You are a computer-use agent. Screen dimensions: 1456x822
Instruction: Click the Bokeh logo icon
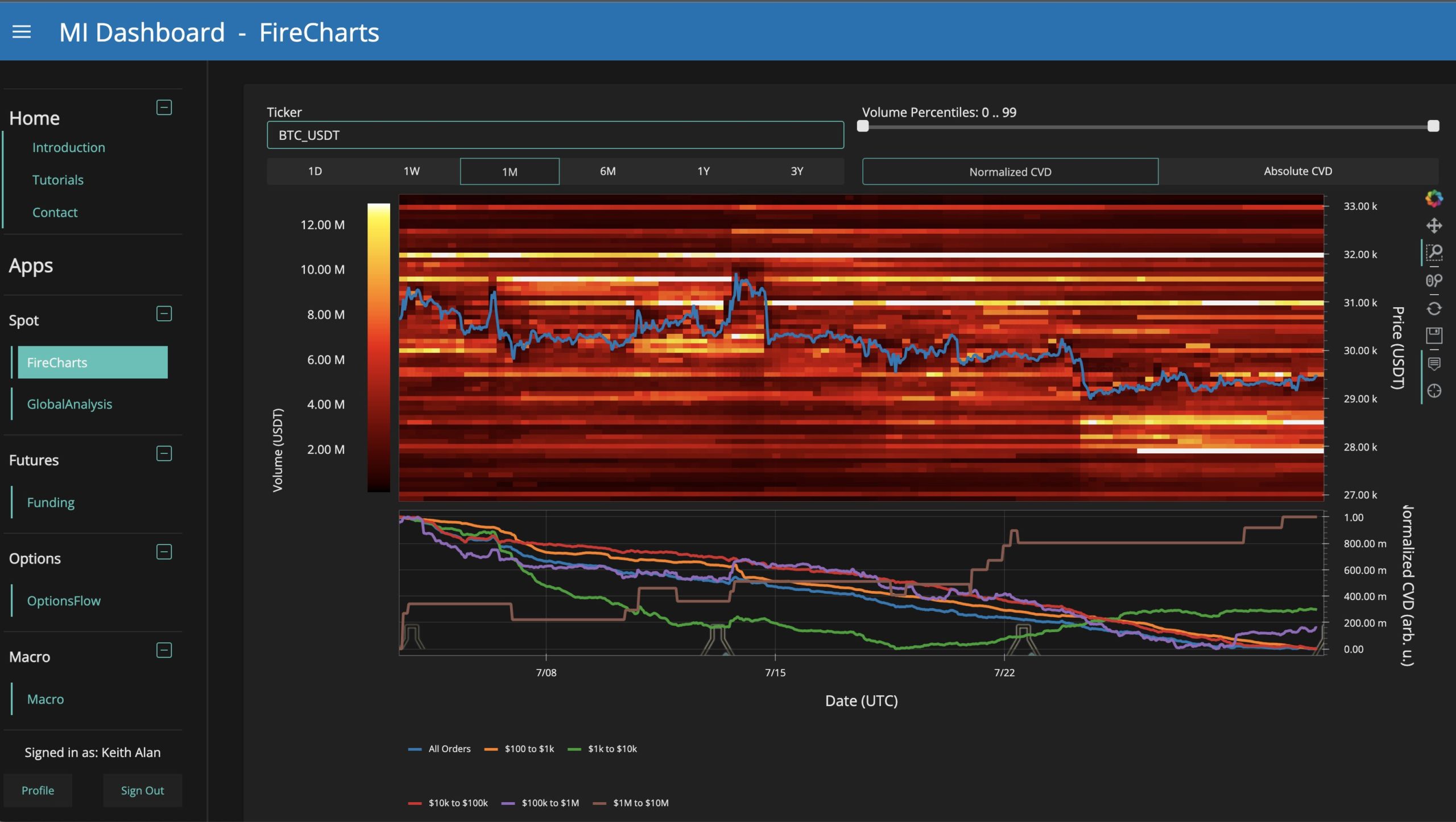click(1434, 199)
